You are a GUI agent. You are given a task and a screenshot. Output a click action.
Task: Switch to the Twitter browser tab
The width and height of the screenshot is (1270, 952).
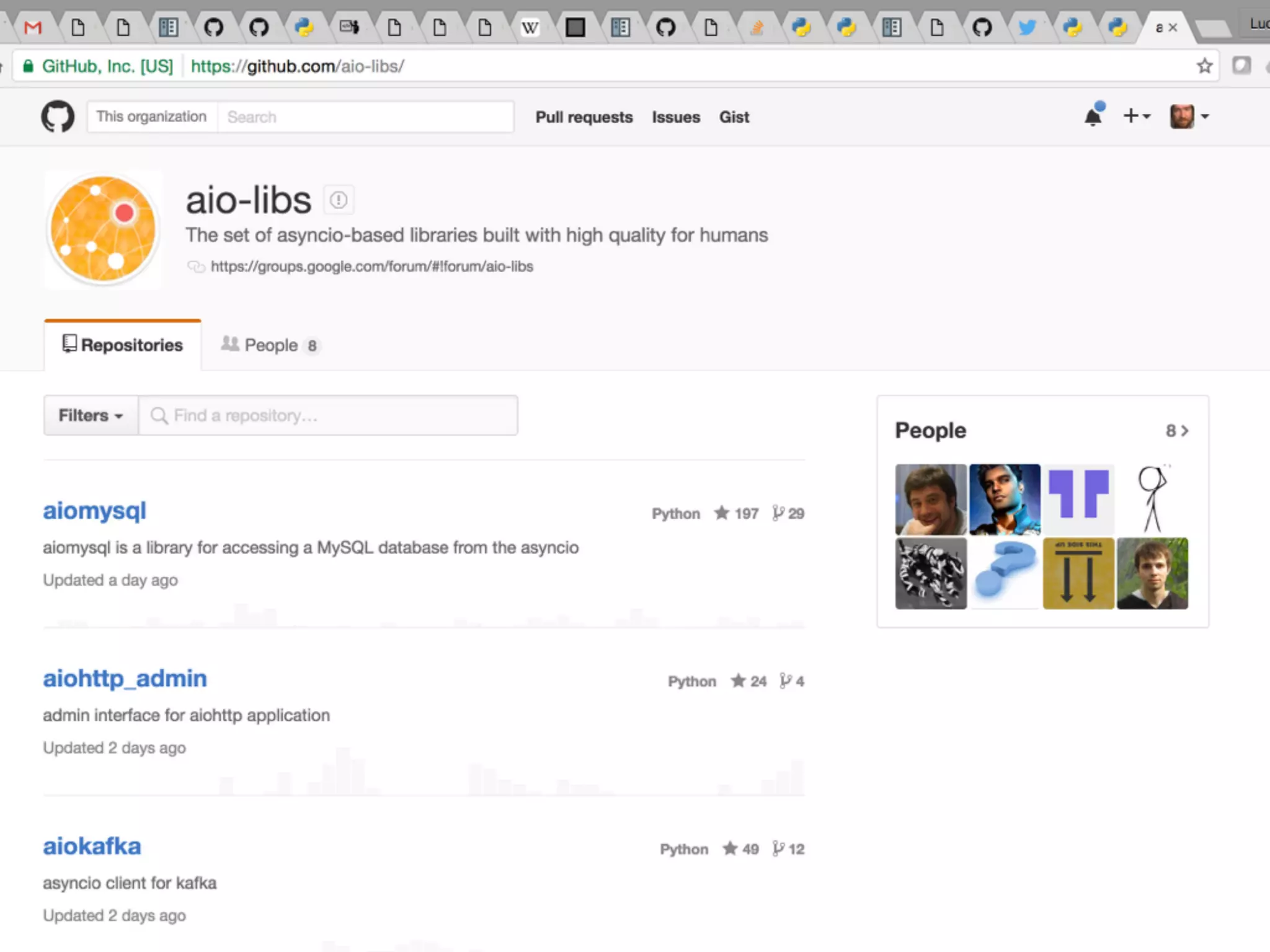[1027, 27]
